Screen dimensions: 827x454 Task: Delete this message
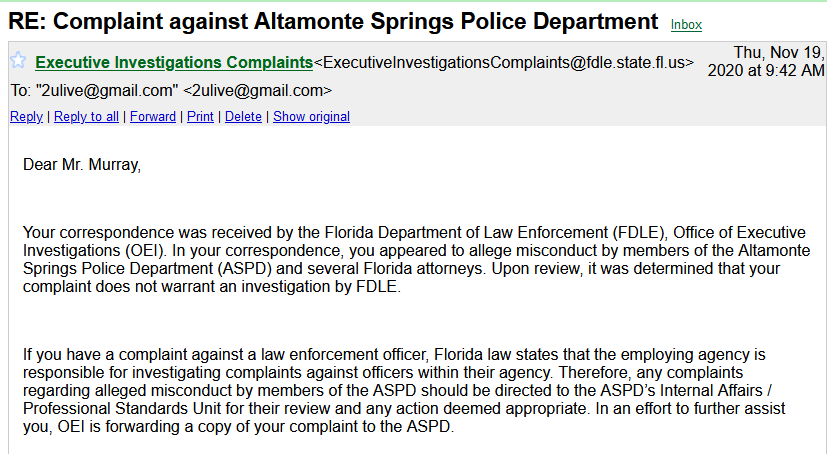(x=243, y=117)
